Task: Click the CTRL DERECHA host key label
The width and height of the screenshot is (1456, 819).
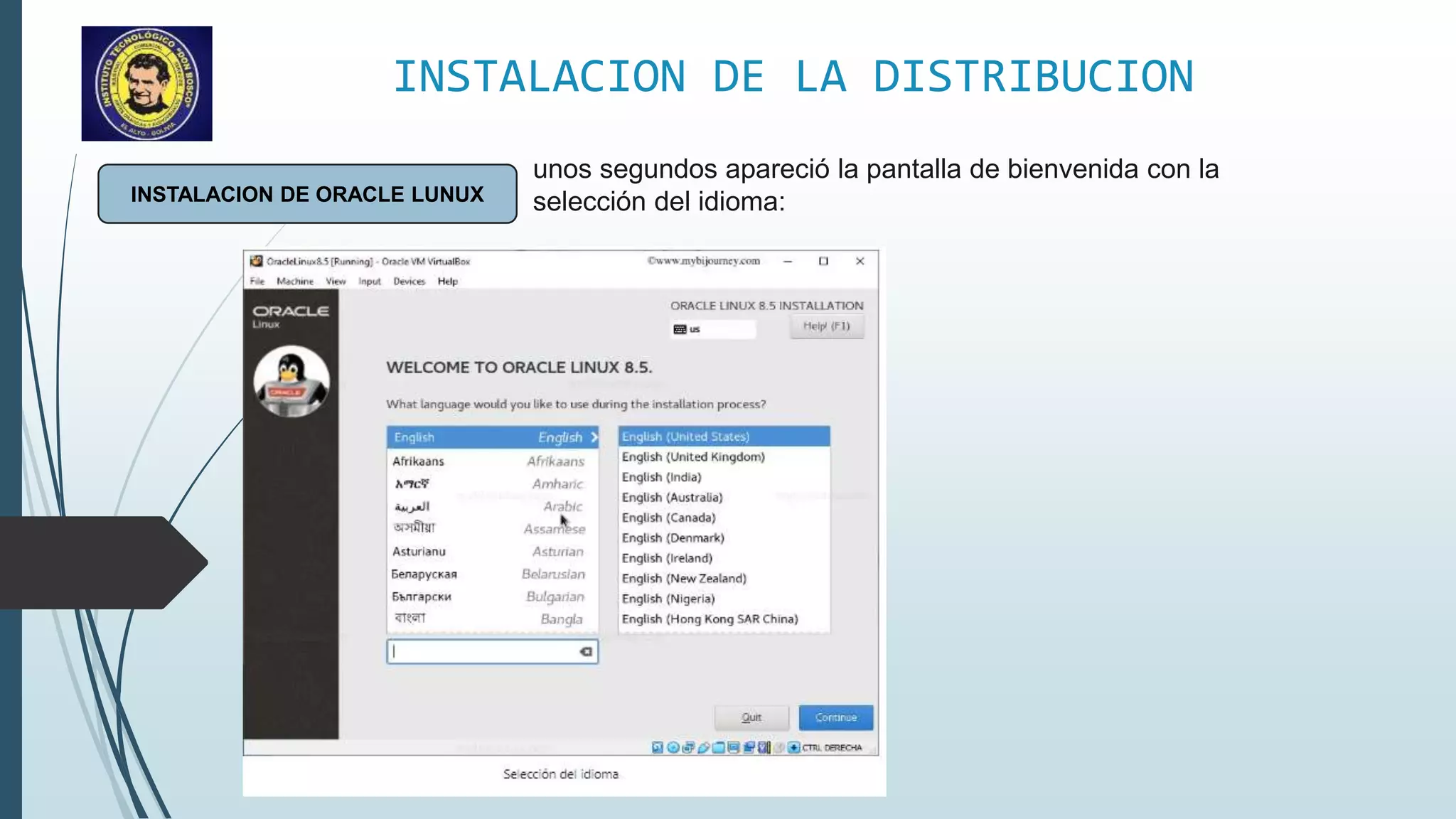Action: pyautogui.click(x=832, y=748)
